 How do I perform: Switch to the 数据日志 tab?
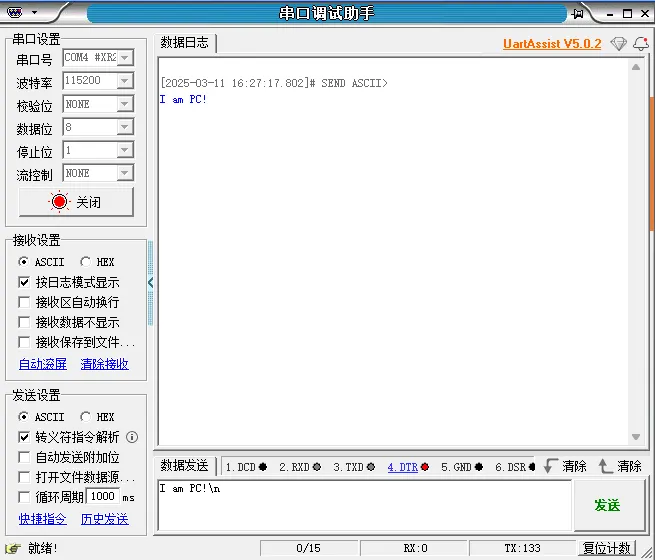click(185, 43)
